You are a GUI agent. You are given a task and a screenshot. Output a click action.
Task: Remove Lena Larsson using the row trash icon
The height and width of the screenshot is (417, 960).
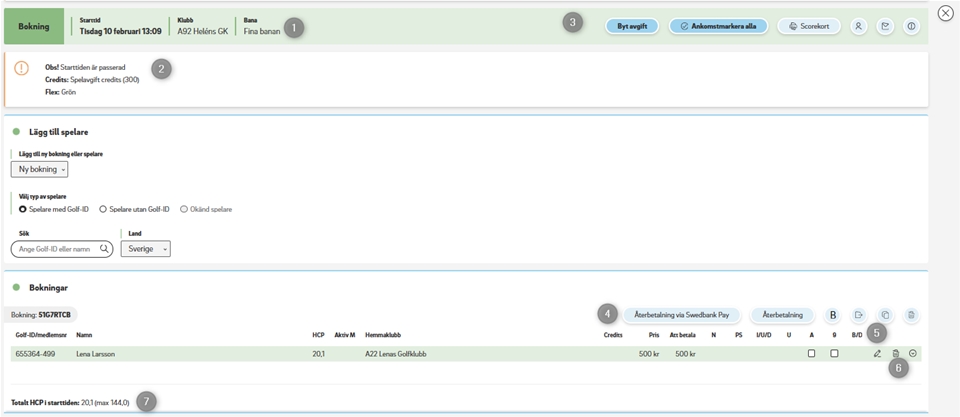pos(896,354)
